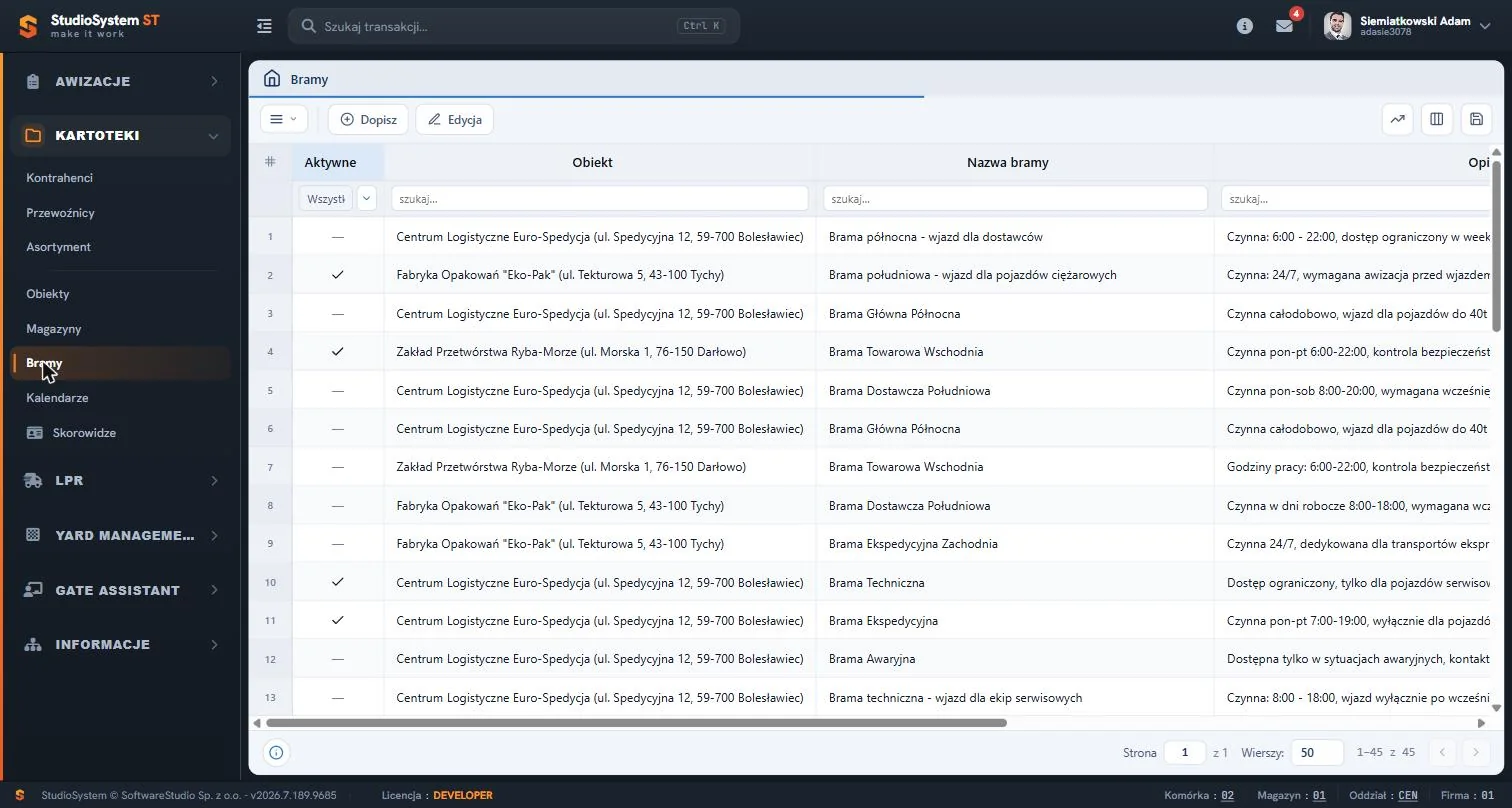
Task: Toggle the Aktywne dash in row 9
Action: (338, 544)
